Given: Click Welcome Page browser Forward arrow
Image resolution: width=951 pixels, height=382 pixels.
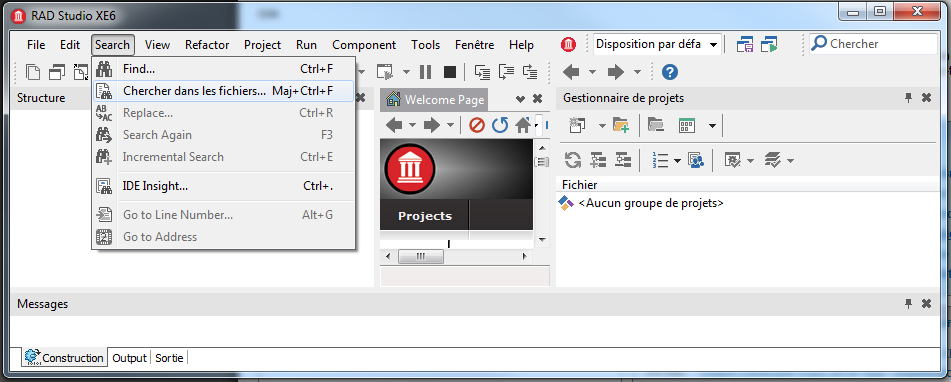Looking at the screenshot, I should pyautogui.click(x=432, y=126).
